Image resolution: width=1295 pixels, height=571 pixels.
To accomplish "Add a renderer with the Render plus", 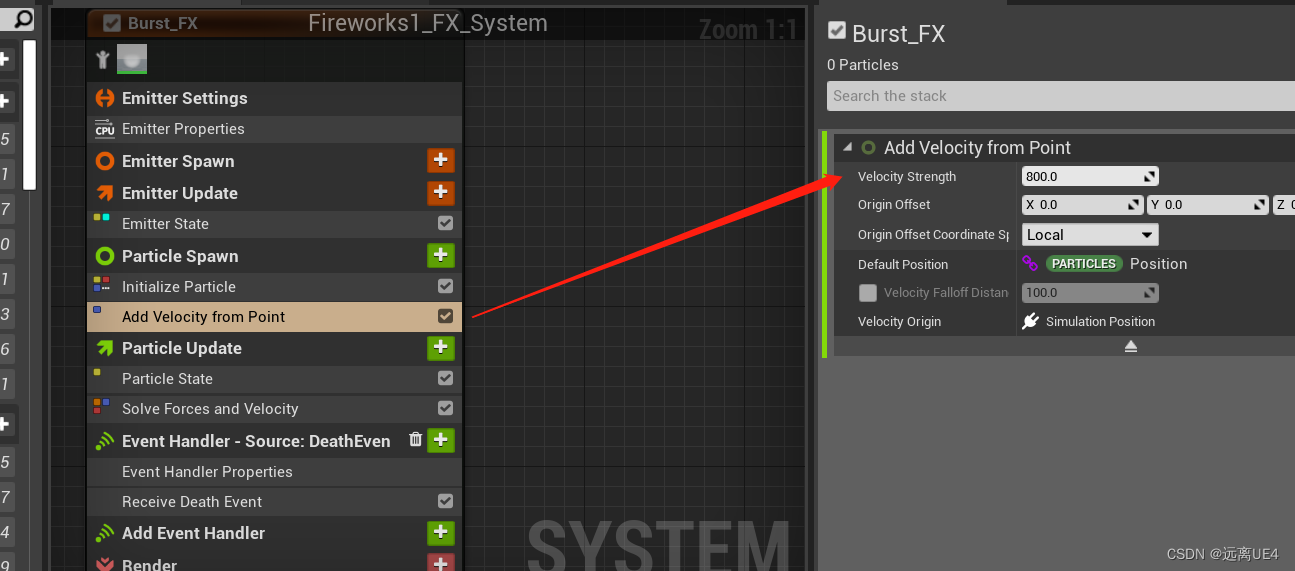I will click(x=441, y=563).
